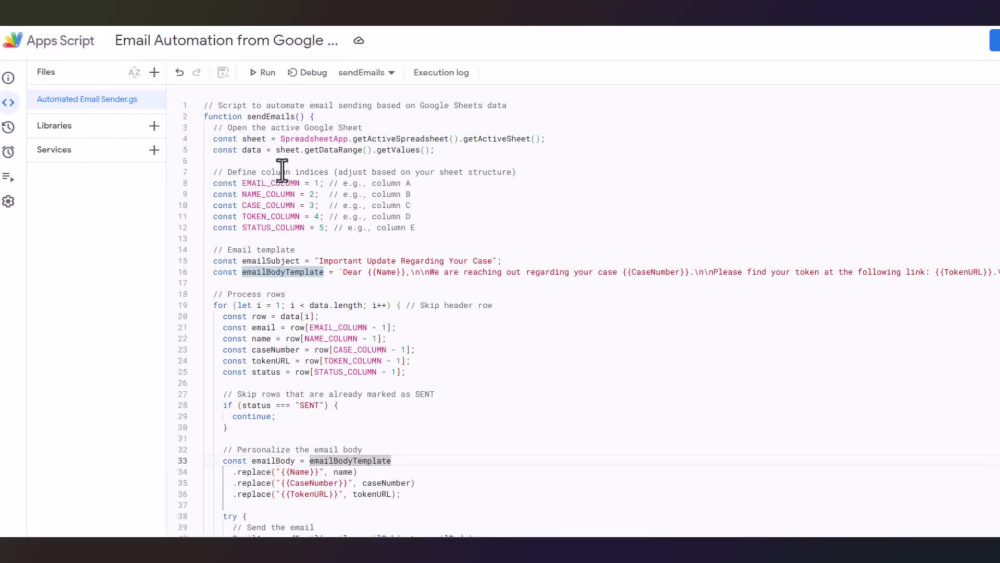Click the project title Email Automation from Google
The width and height of the screenshot is (1000, 563).
(226, 40)
